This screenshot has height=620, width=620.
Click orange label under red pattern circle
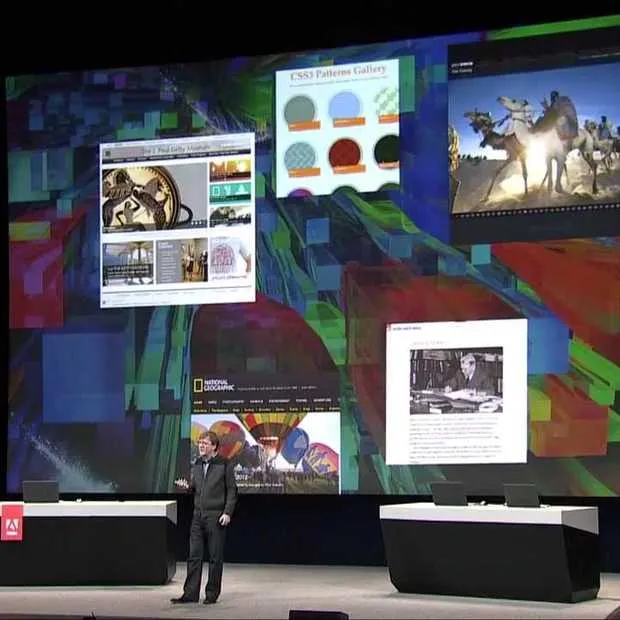[x=349, y=169]
